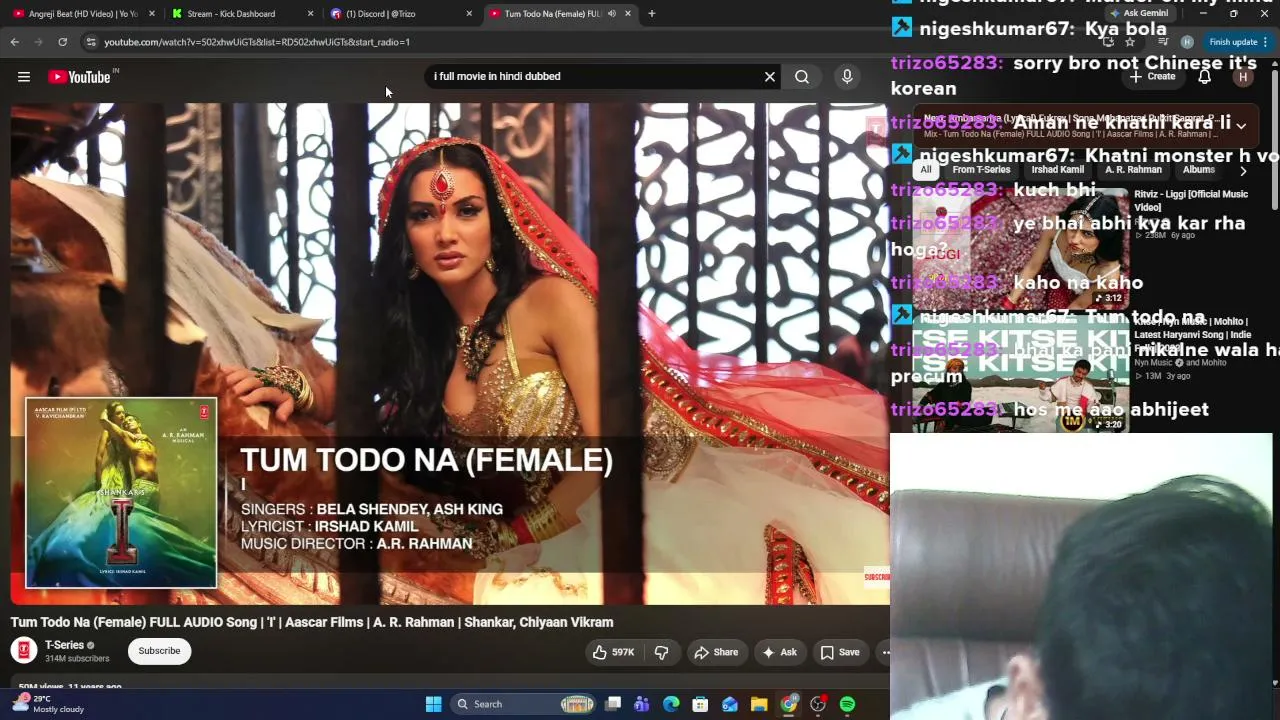Screen dimensions: 1280x720
Task: Open the YouTube account avatar menu
Action: 1243,77
